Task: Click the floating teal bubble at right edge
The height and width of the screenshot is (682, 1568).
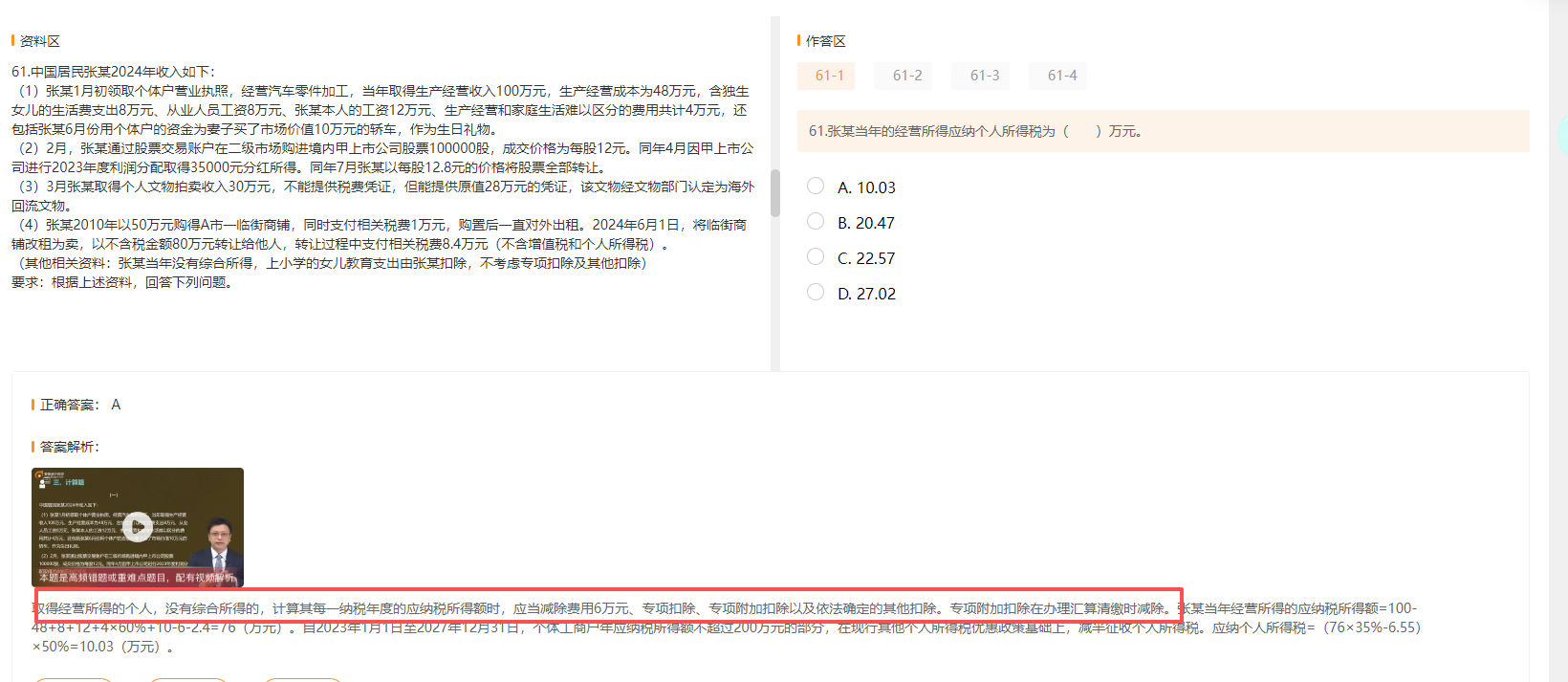Action: [1562, 135]
